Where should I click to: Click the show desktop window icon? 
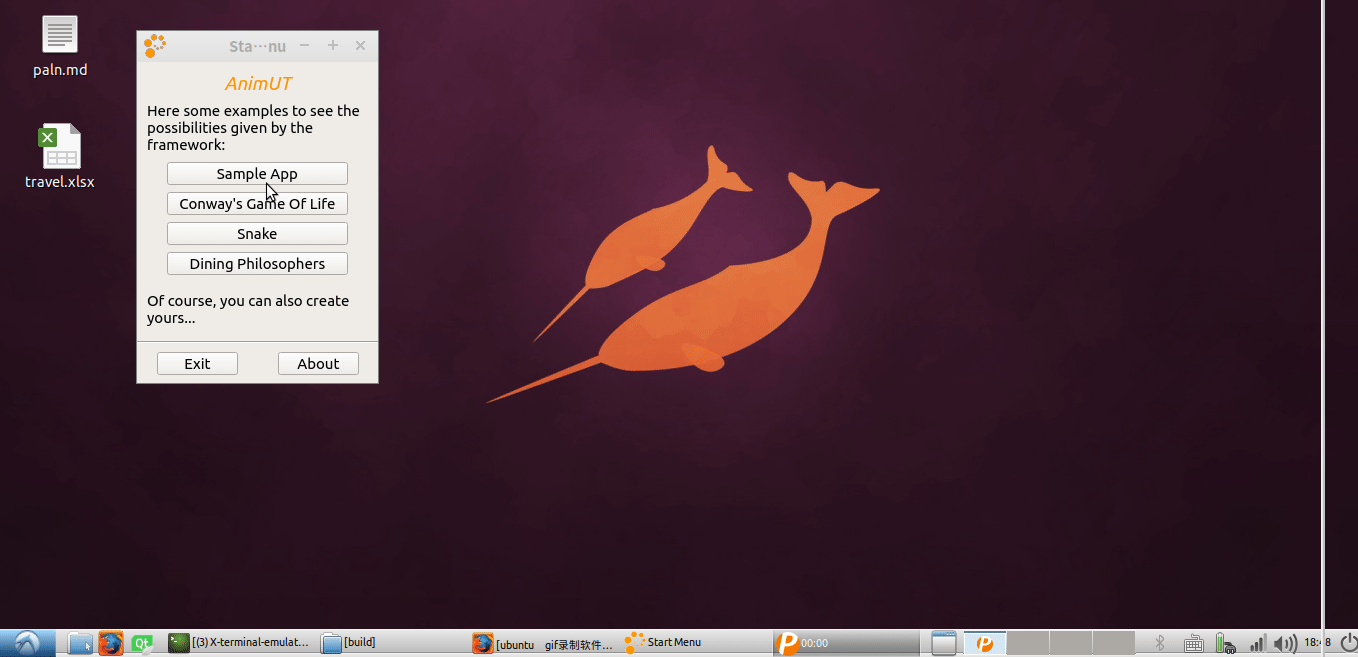click(944, 643)
